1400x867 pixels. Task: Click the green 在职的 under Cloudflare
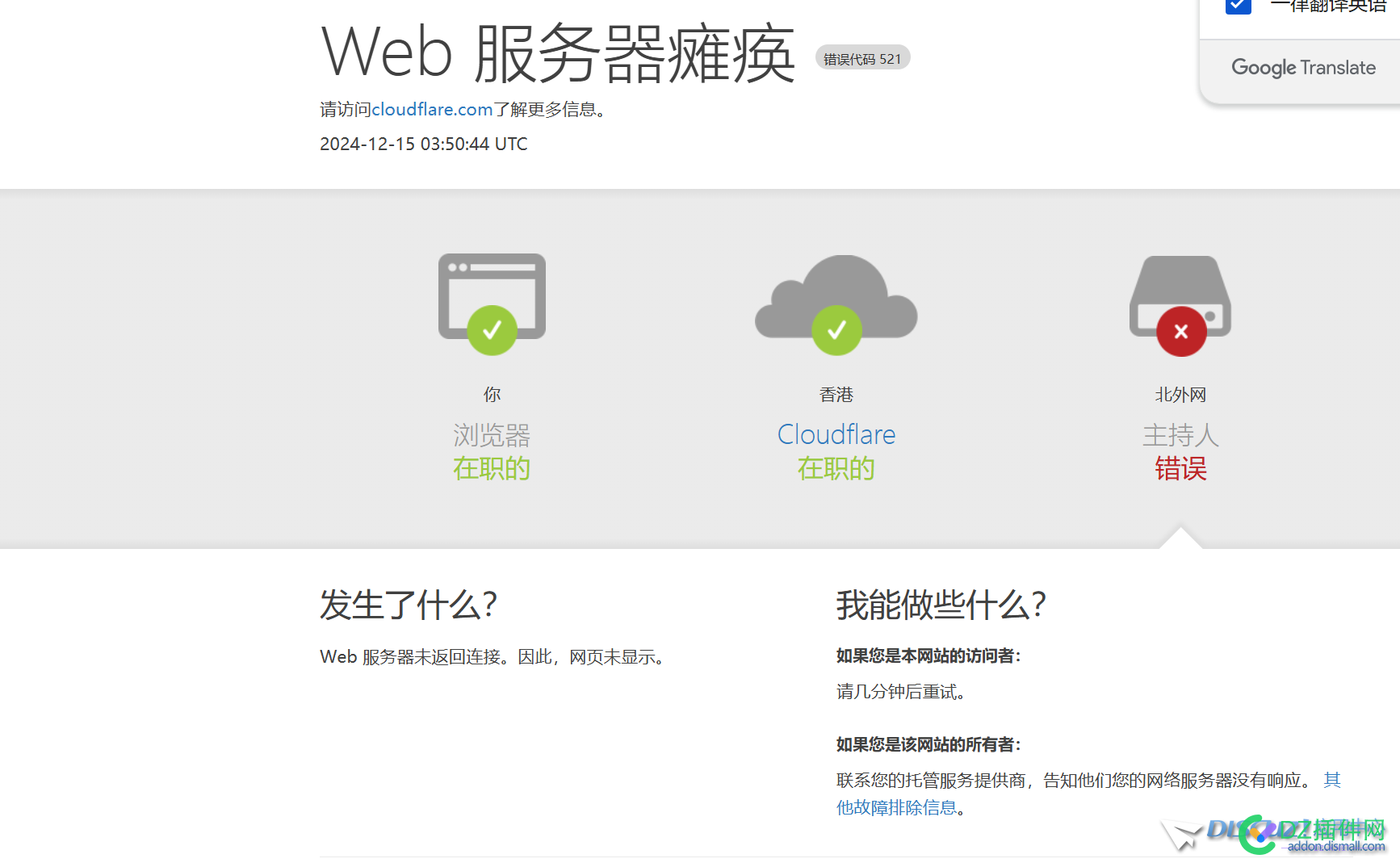coord(836,468)
